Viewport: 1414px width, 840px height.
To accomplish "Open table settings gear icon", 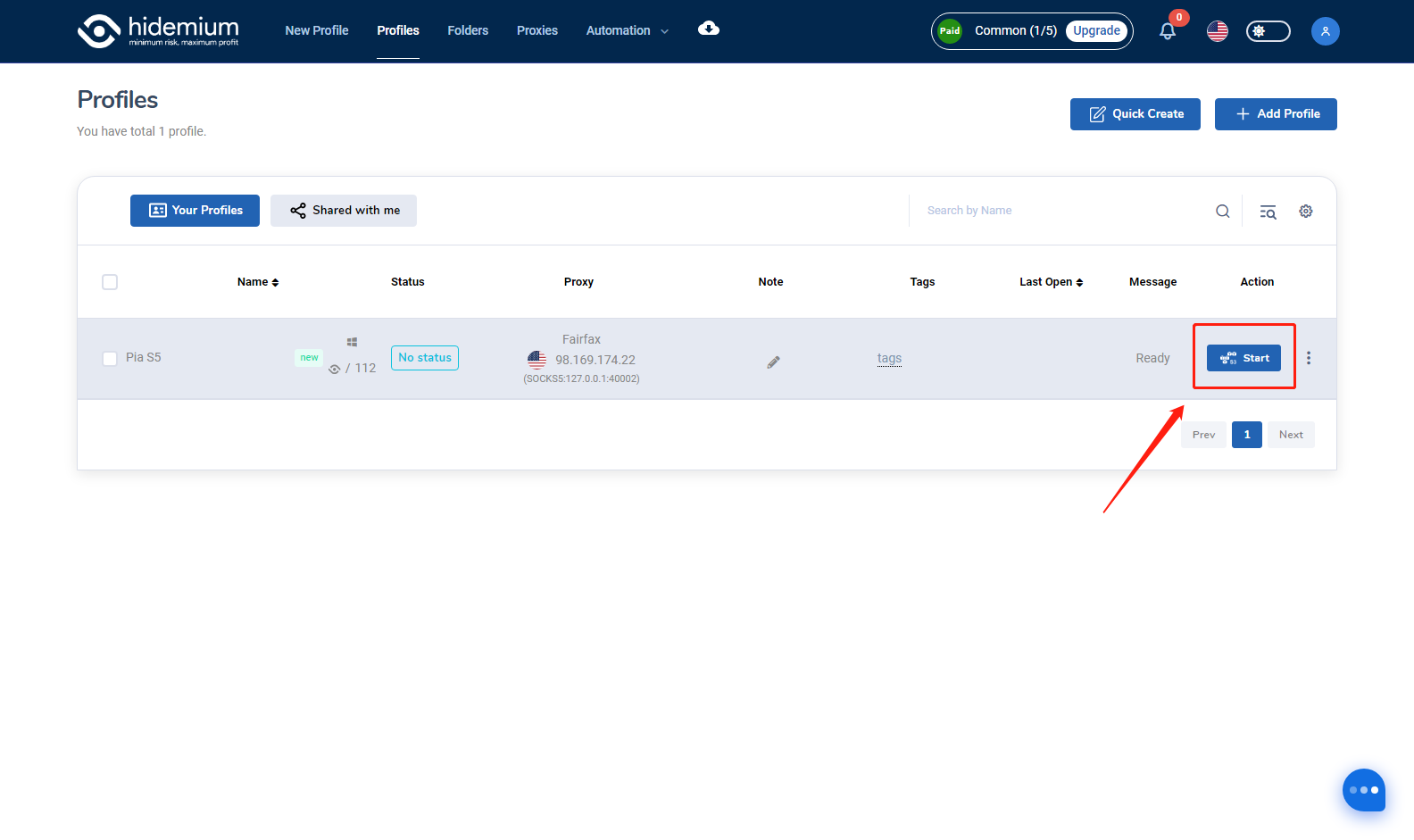I will tap(1305, 212).
